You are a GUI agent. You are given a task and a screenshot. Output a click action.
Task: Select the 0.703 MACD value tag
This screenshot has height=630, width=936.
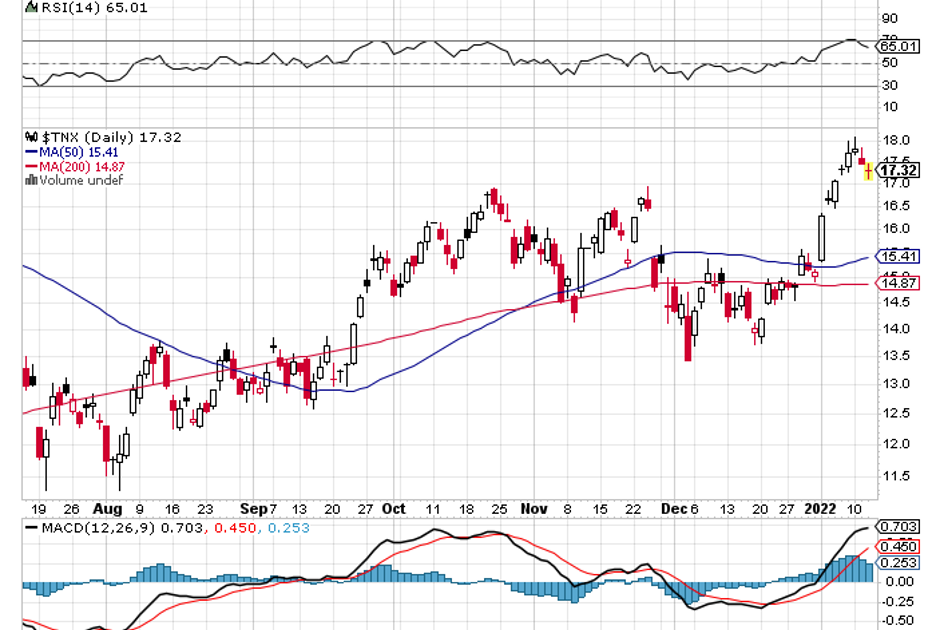(897, 526)
